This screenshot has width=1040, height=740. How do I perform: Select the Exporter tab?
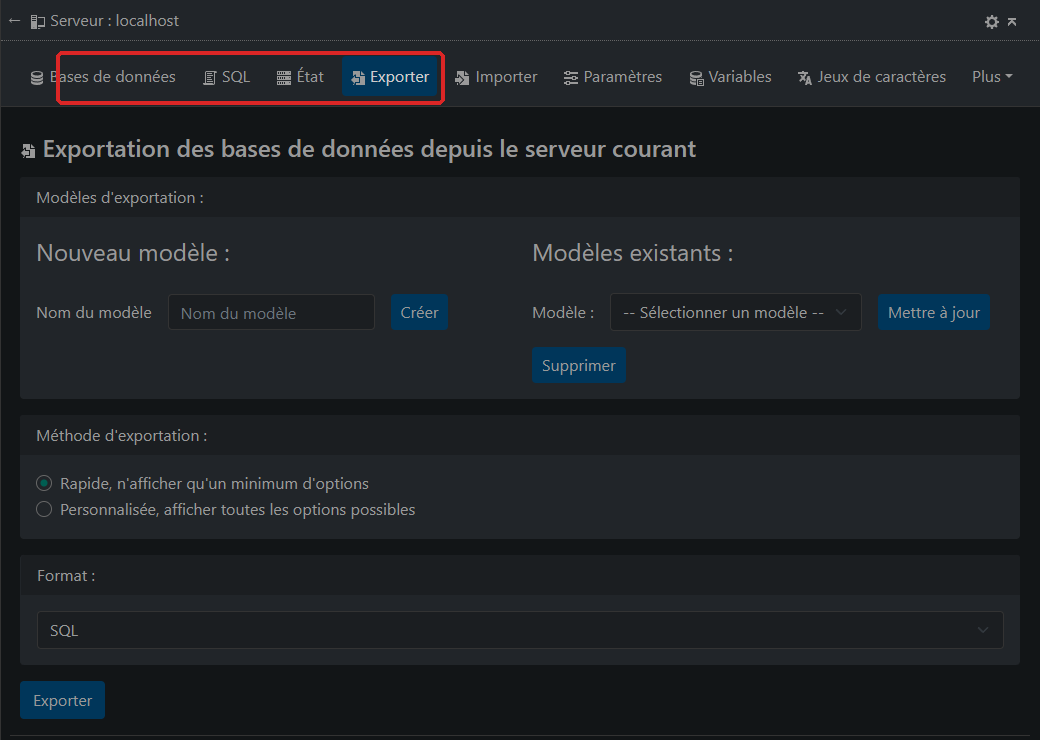click(x=390, y=77)
